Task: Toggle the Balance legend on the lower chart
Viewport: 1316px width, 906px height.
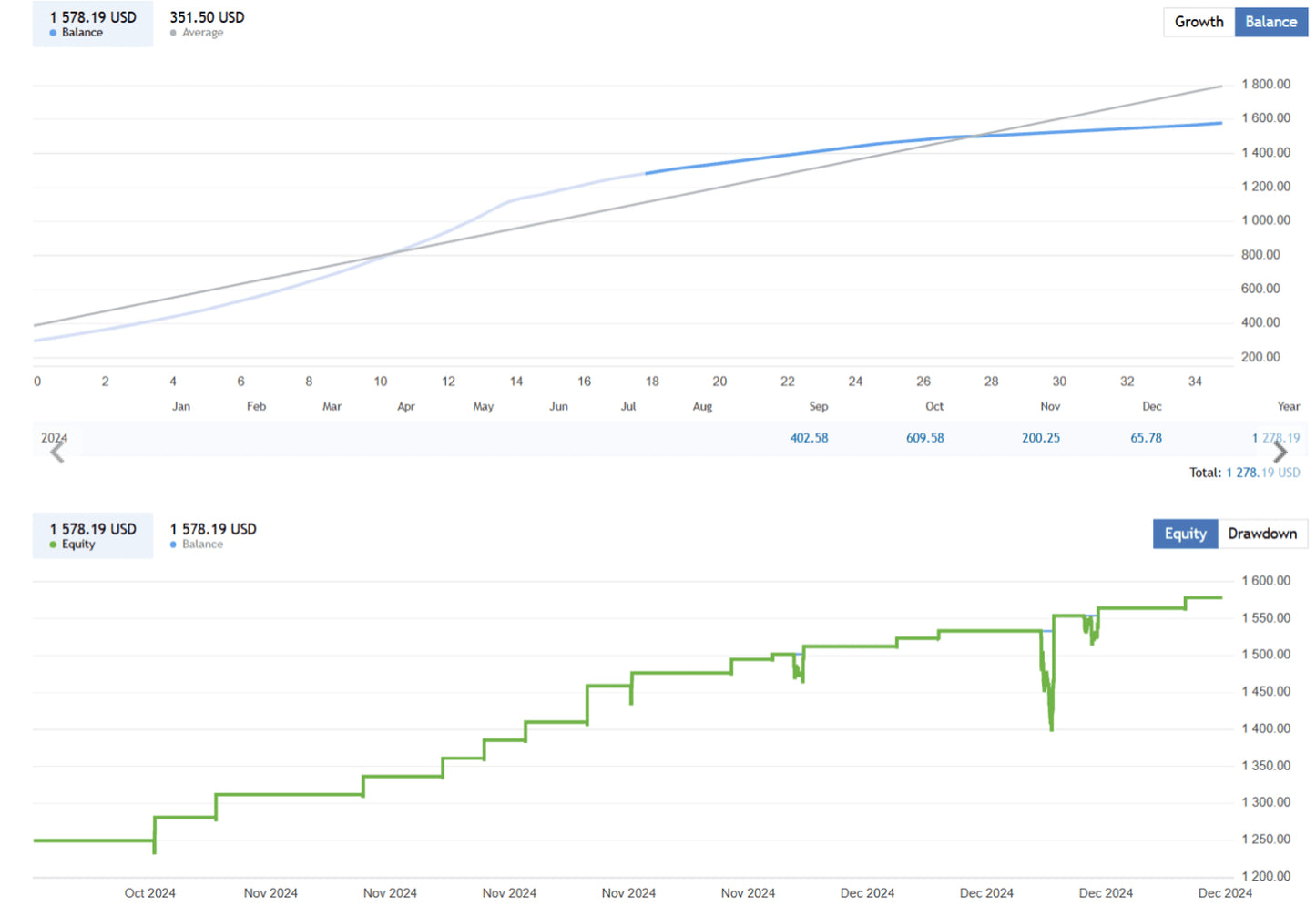Action: pyautogui.click(x=213, y=535)
